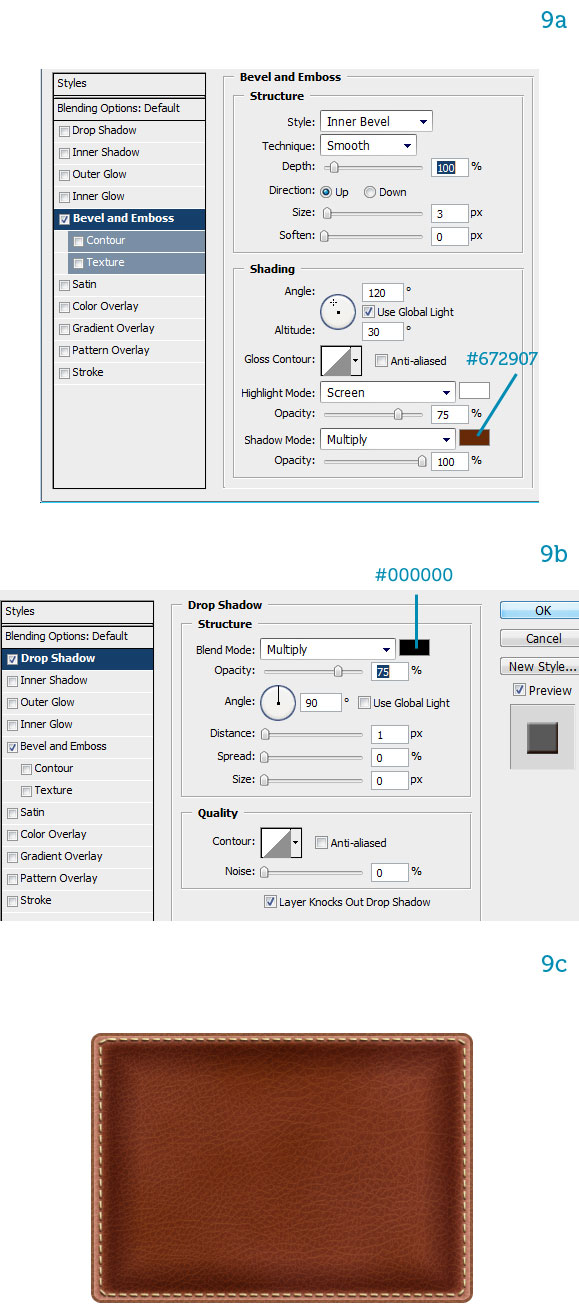Click the black Drop Shadow color swatch
Image resolution: width=579 pixels, height=1316 pixels.
tap(414, 648)
